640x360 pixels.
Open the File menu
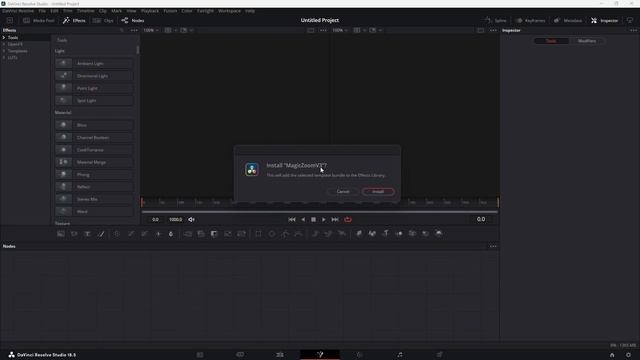[42, 11]
